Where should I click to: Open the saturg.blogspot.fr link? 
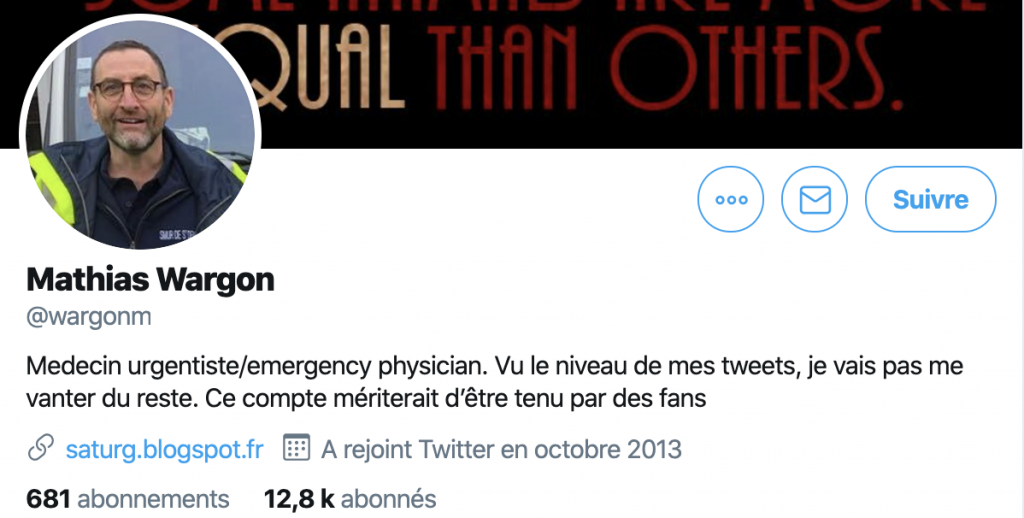165,449
